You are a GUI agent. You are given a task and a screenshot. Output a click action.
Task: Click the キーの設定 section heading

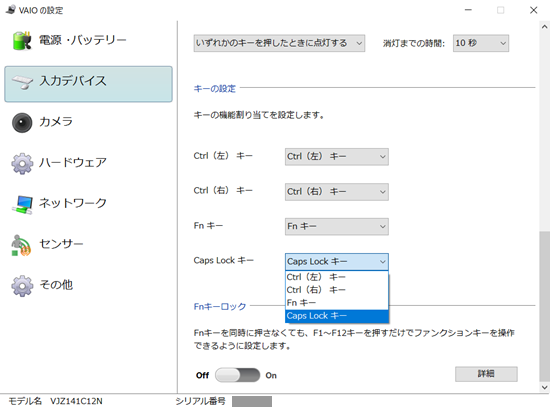(215, 88)
